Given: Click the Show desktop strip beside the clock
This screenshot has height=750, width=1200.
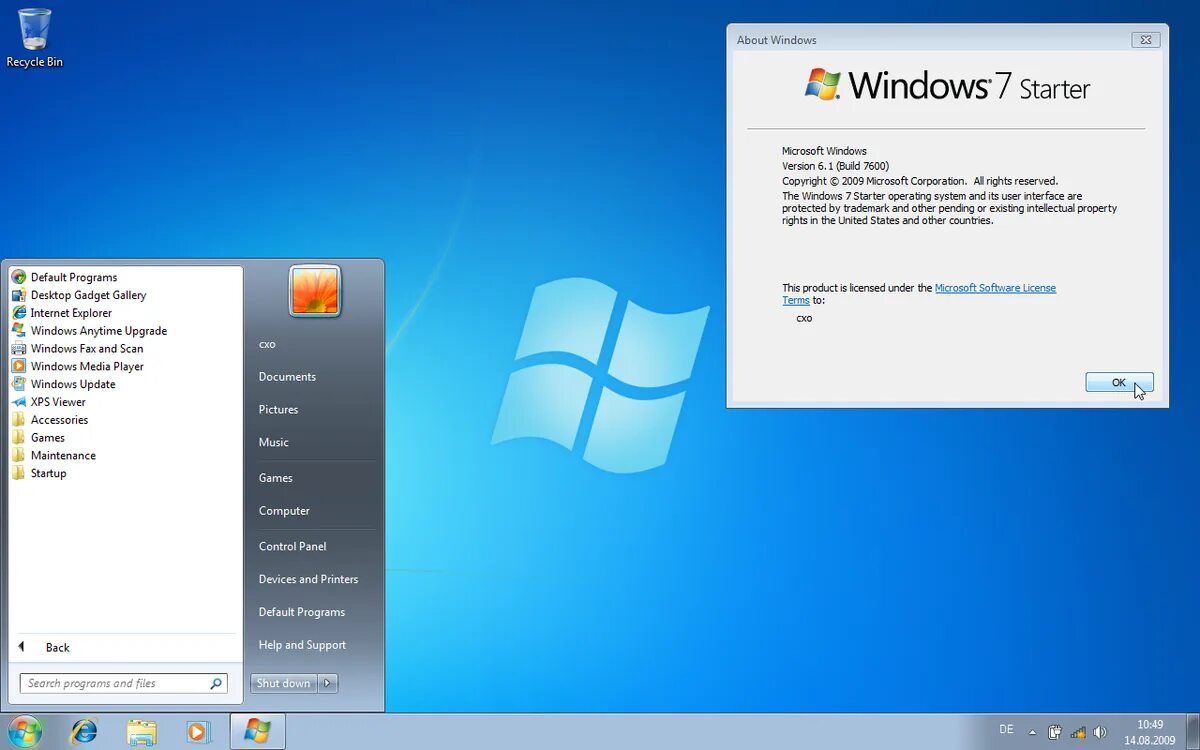Looking at the screenshot, I should [1192, 732].
